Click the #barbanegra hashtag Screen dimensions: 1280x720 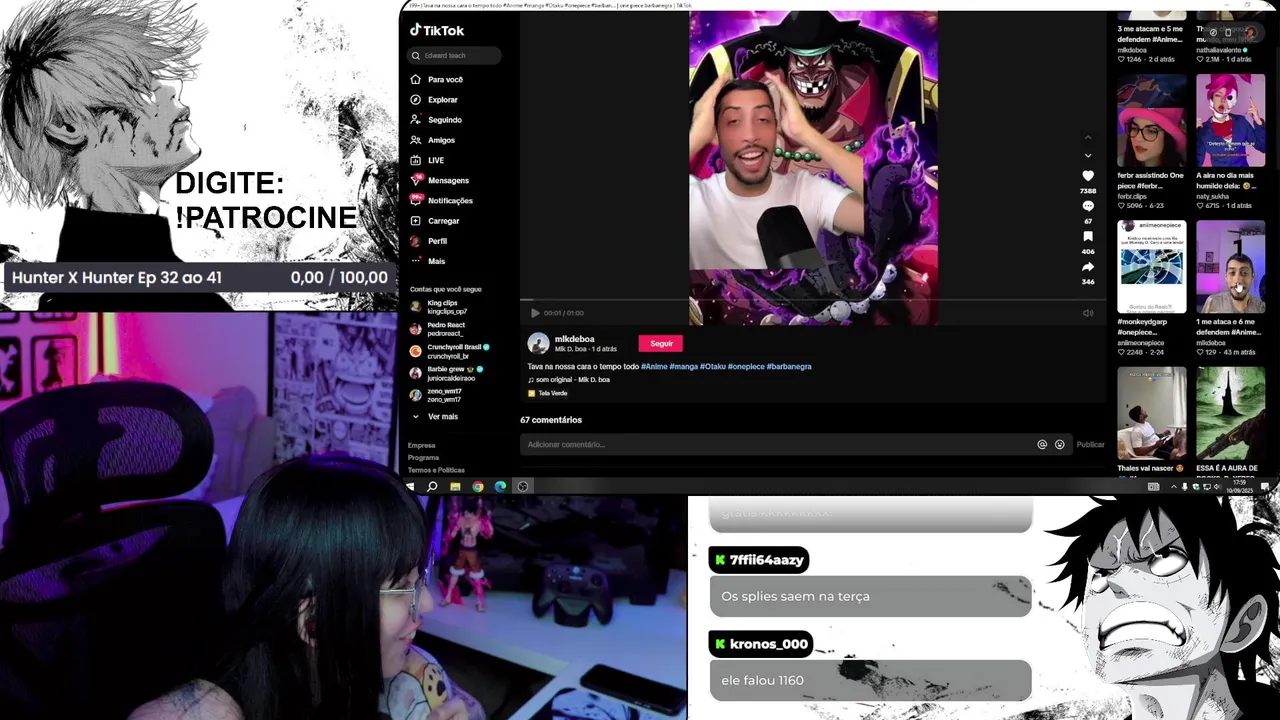[789, 367]
